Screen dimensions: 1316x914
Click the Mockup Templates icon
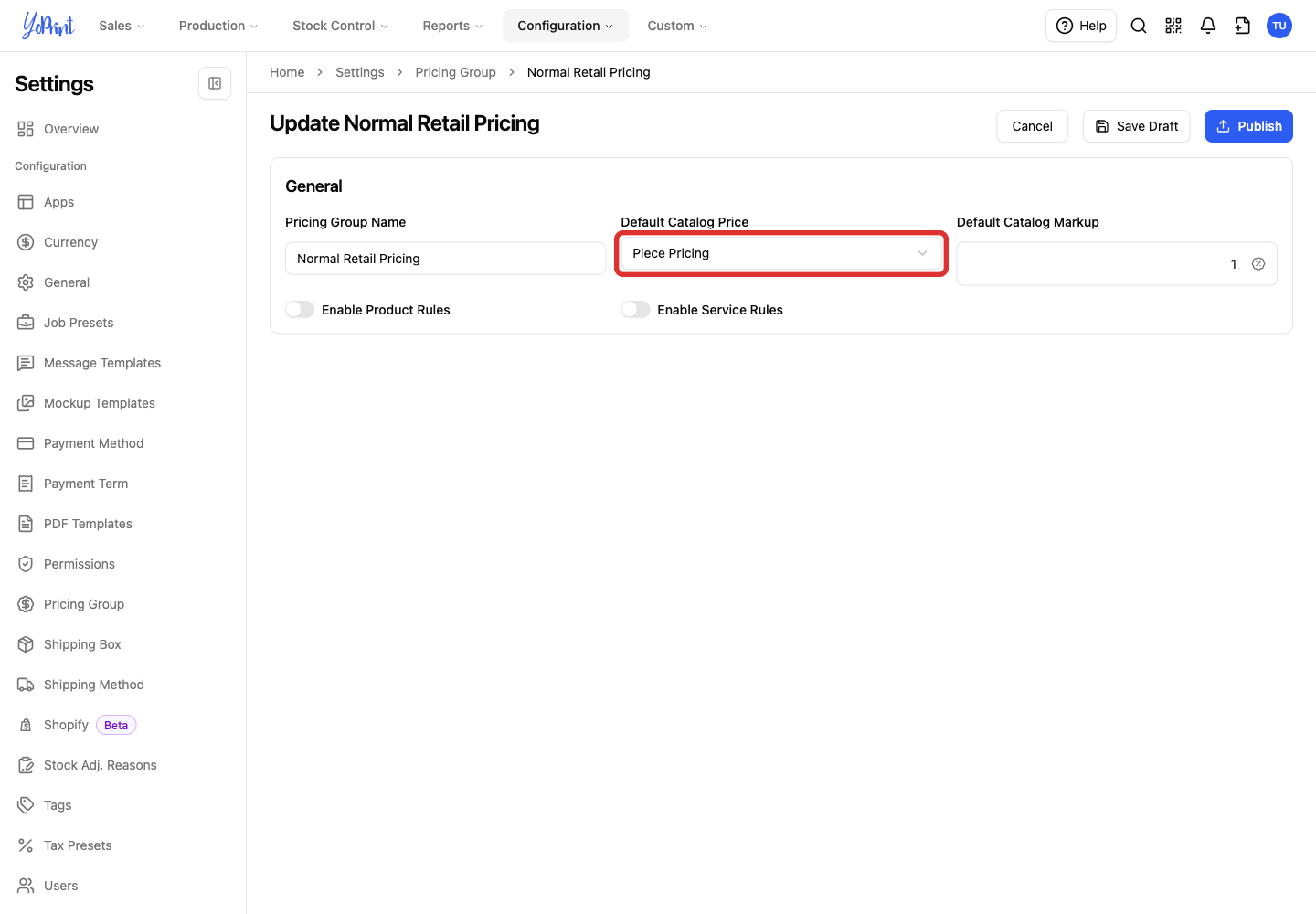click(x=26, y=403)
